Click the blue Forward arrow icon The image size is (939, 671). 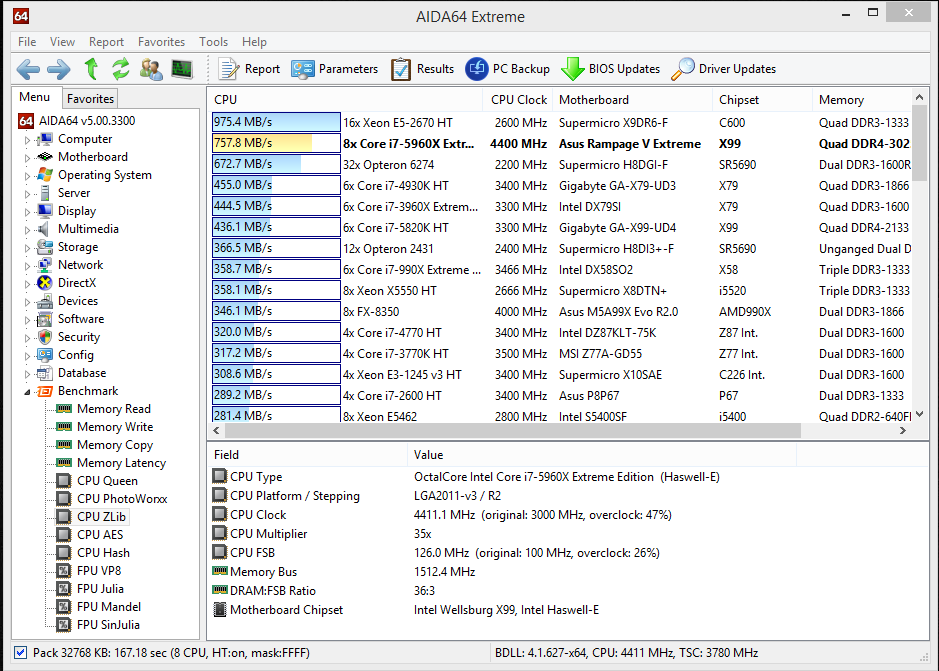58,69
